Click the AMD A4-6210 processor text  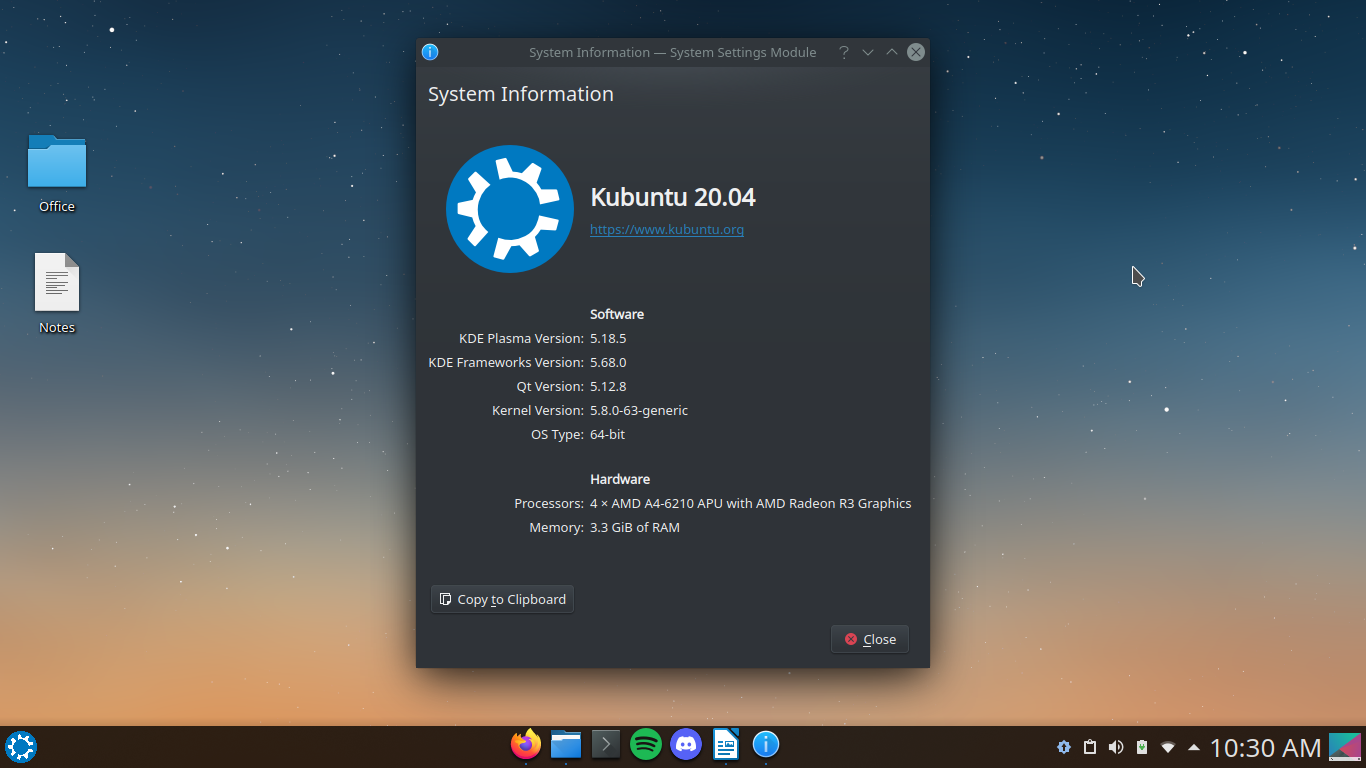751,503
